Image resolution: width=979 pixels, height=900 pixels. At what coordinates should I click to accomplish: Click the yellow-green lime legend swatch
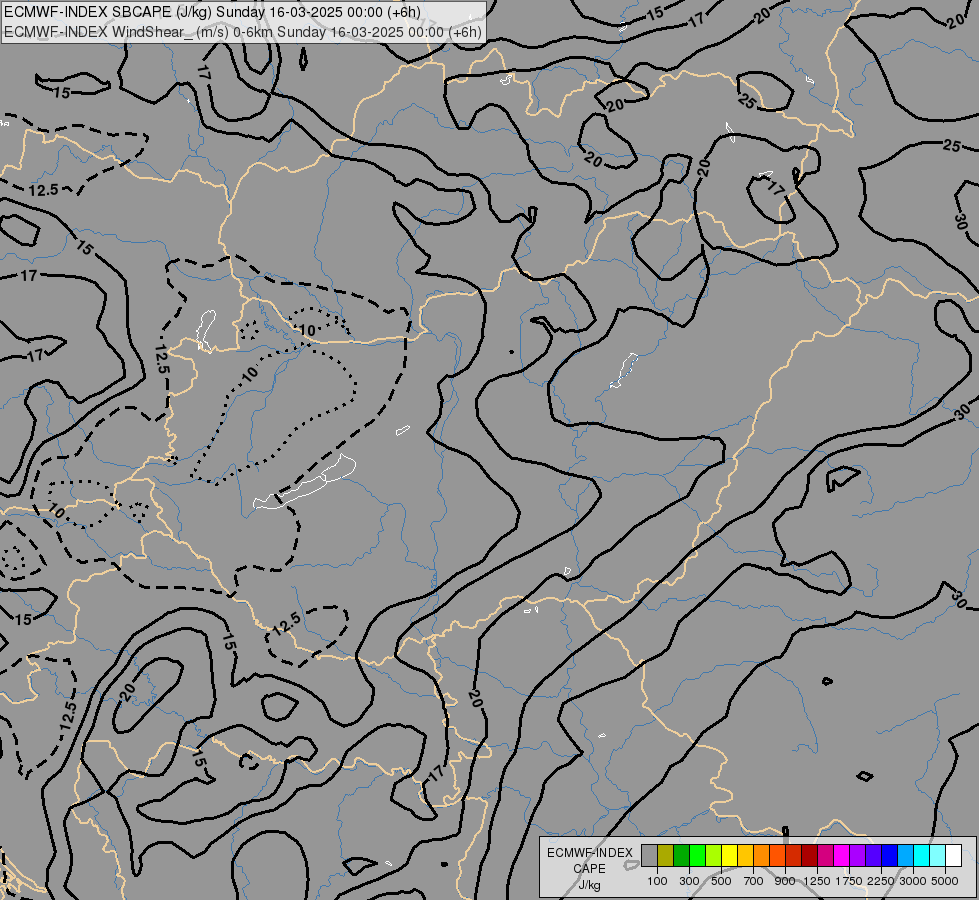pyautogui.click(x=713, y=855)
